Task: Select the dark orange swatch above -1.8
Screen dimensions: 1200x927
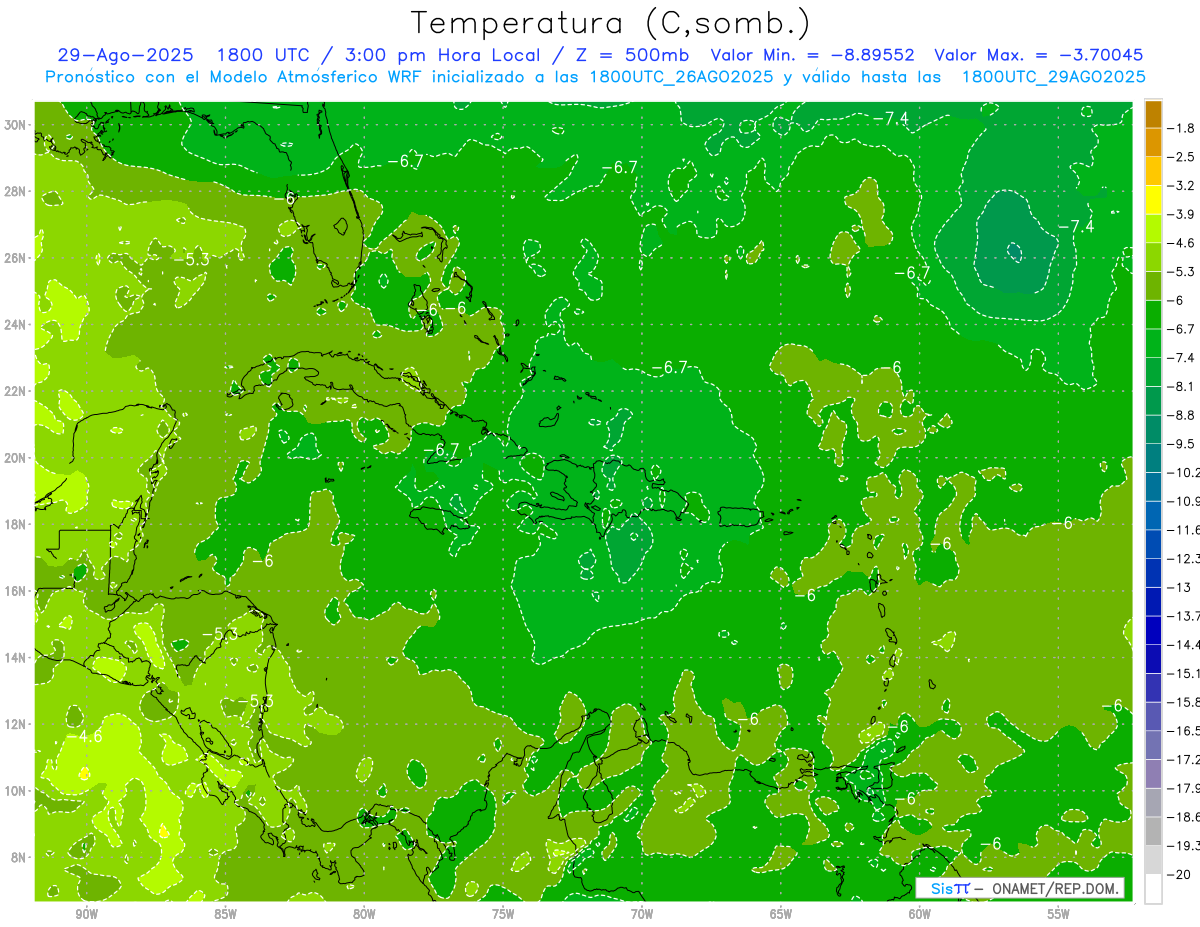Action: coord(1153,114)
